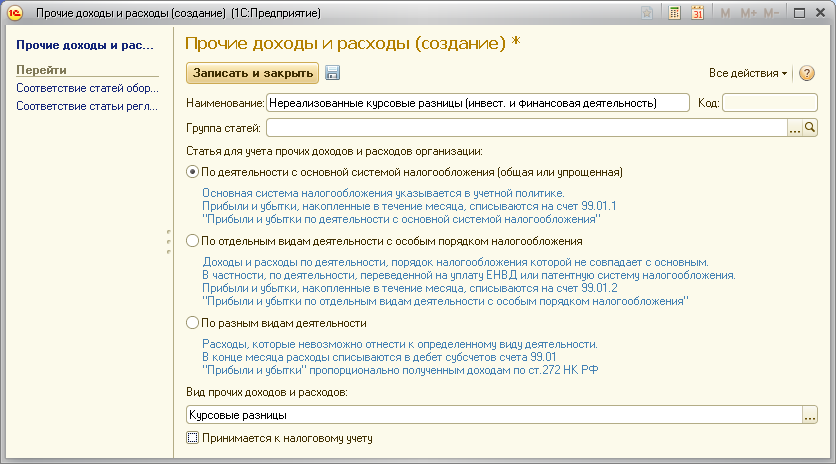Click into the Код input field
Screen dimensions: 836x464
[770, 102]
